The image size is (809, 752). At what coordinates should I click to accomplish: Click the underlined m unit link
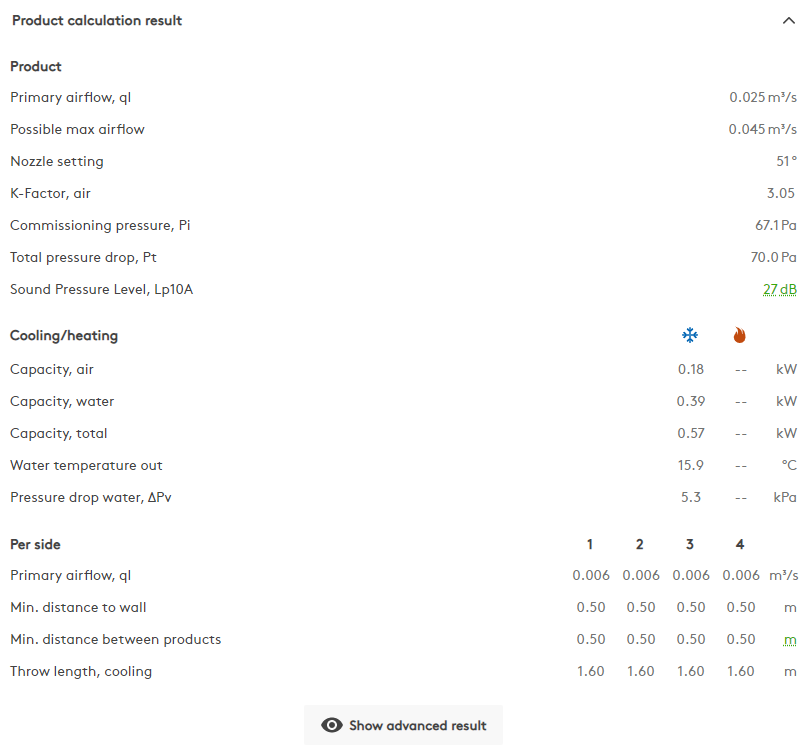tap(788, 638)
